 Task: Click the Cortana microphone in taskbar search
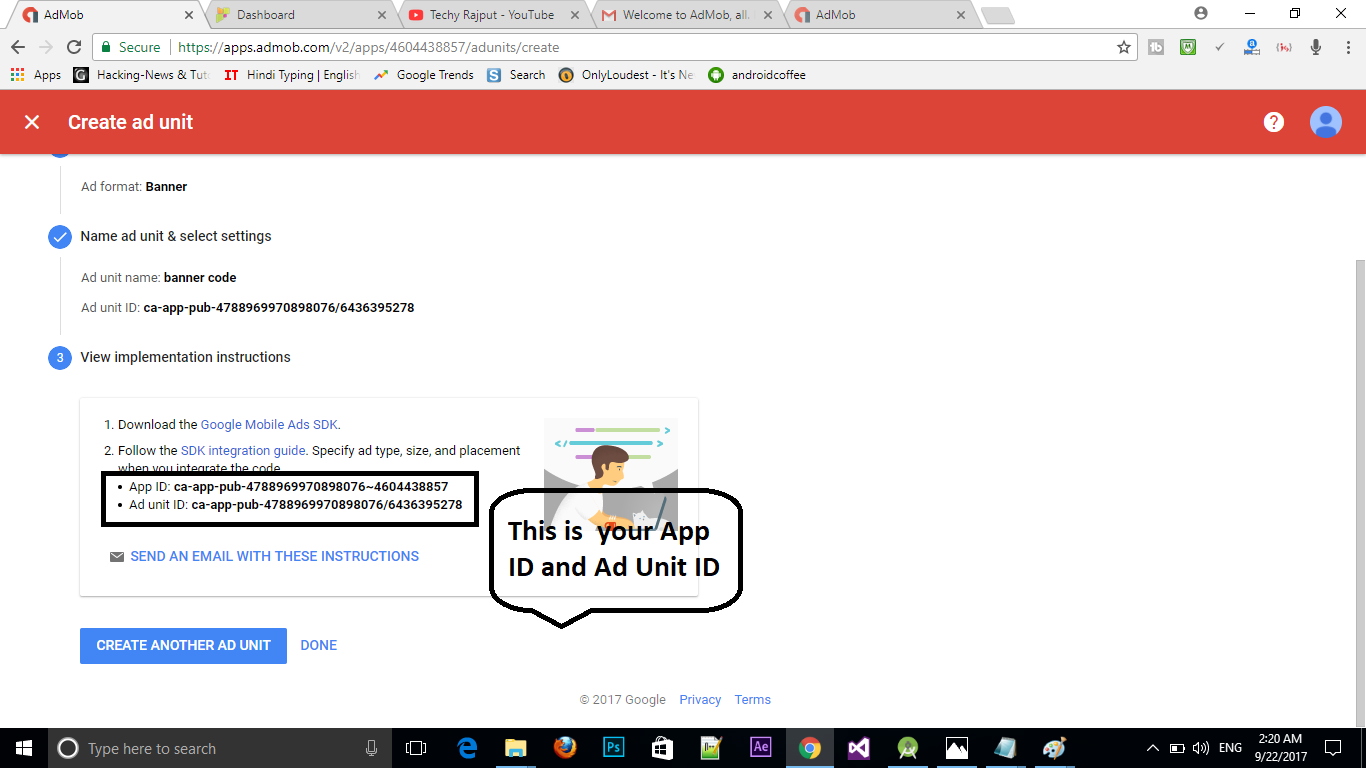coord(372,748)
